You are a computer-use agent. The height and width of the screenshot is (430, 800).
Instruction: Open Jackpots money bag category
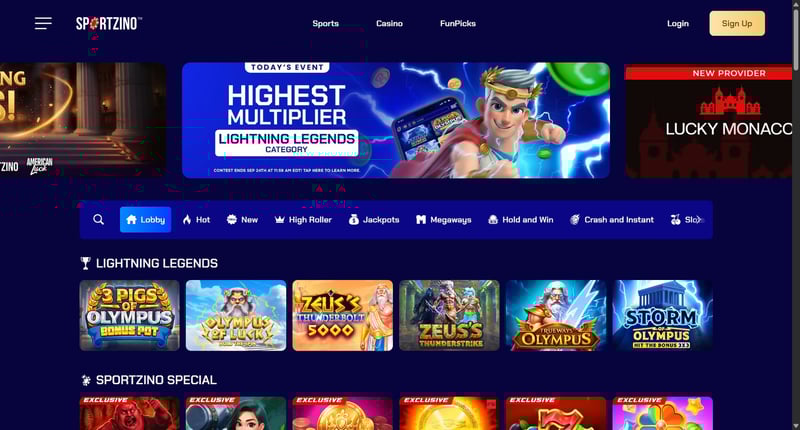[x=374, y=220]
